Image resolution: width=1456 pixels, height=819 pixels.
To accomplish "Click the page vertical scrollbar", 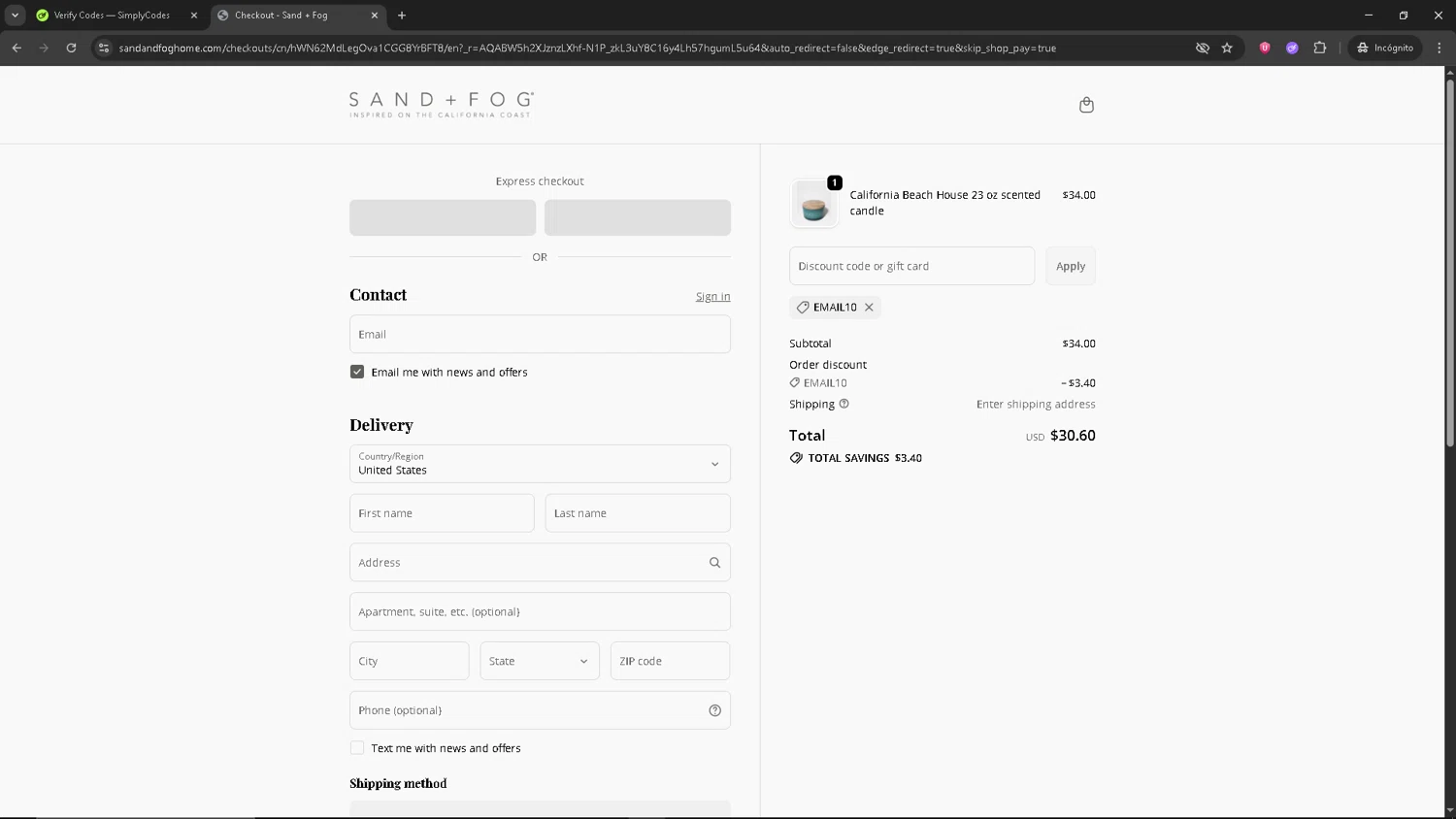I will (1450, 262).
